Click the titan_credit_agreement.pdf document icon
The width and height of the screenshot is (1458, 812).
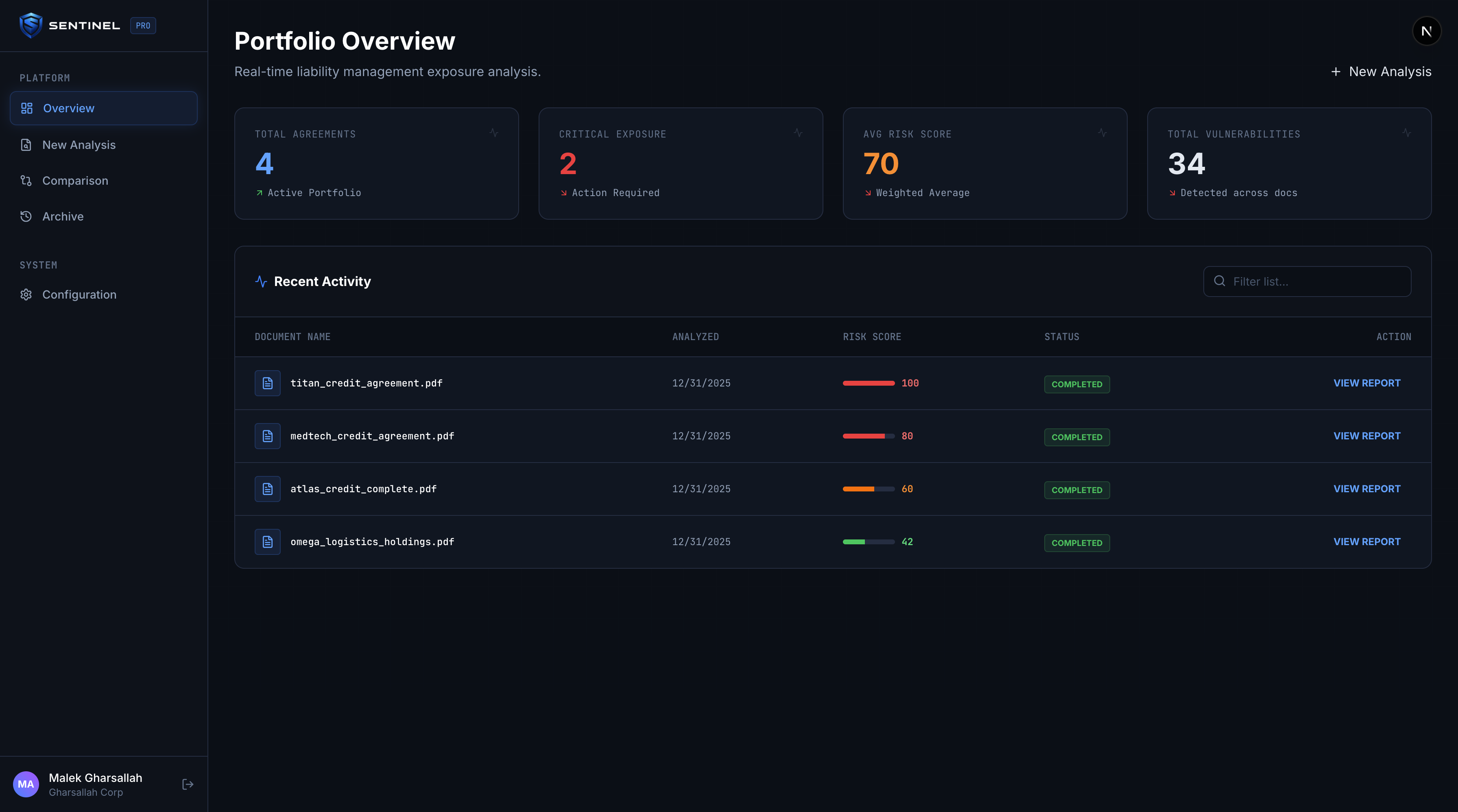(267, 383)
